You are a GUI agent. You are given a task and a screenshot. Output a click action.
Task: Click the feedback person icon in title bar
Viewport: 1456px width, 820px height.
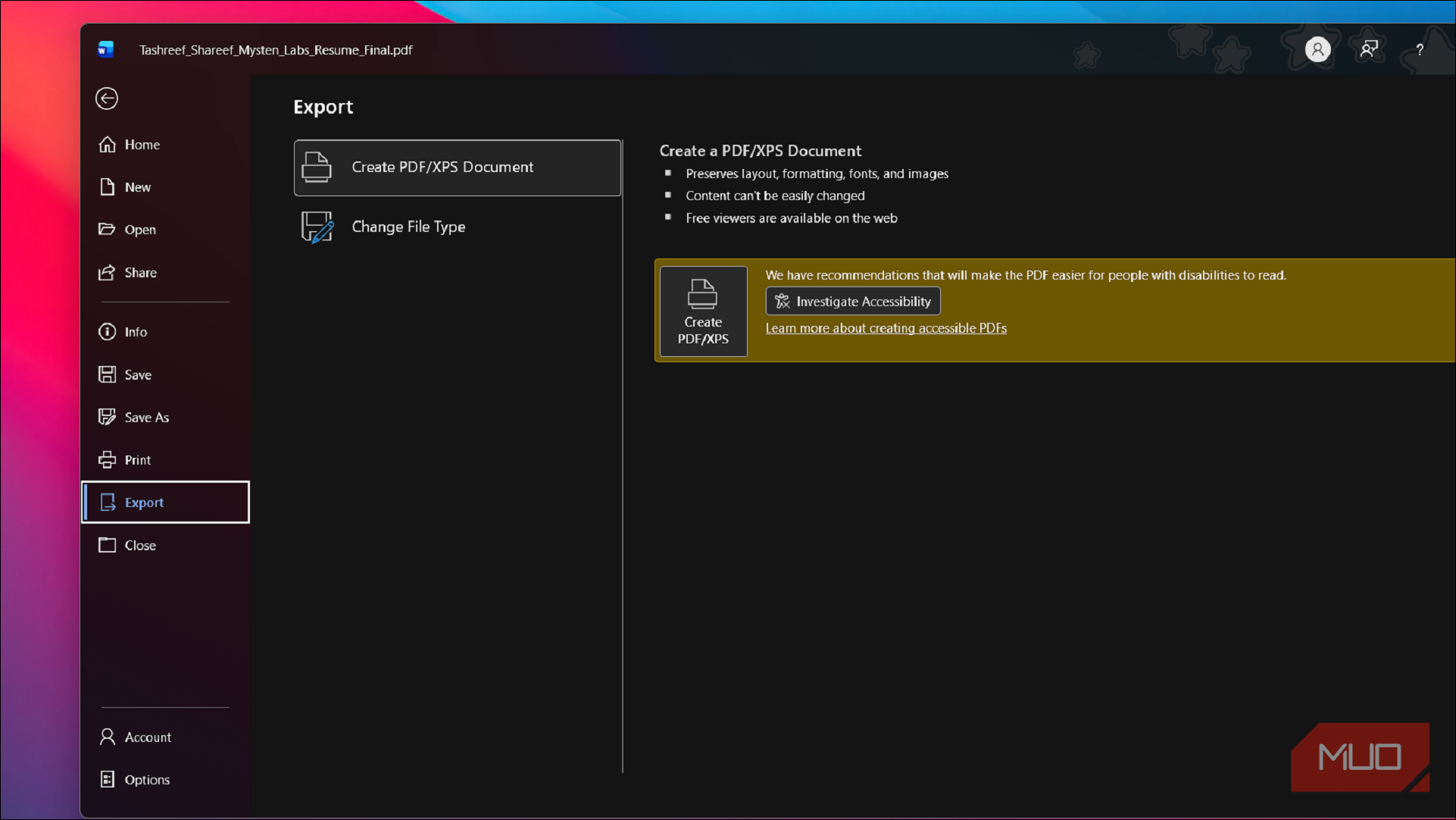1369,49
